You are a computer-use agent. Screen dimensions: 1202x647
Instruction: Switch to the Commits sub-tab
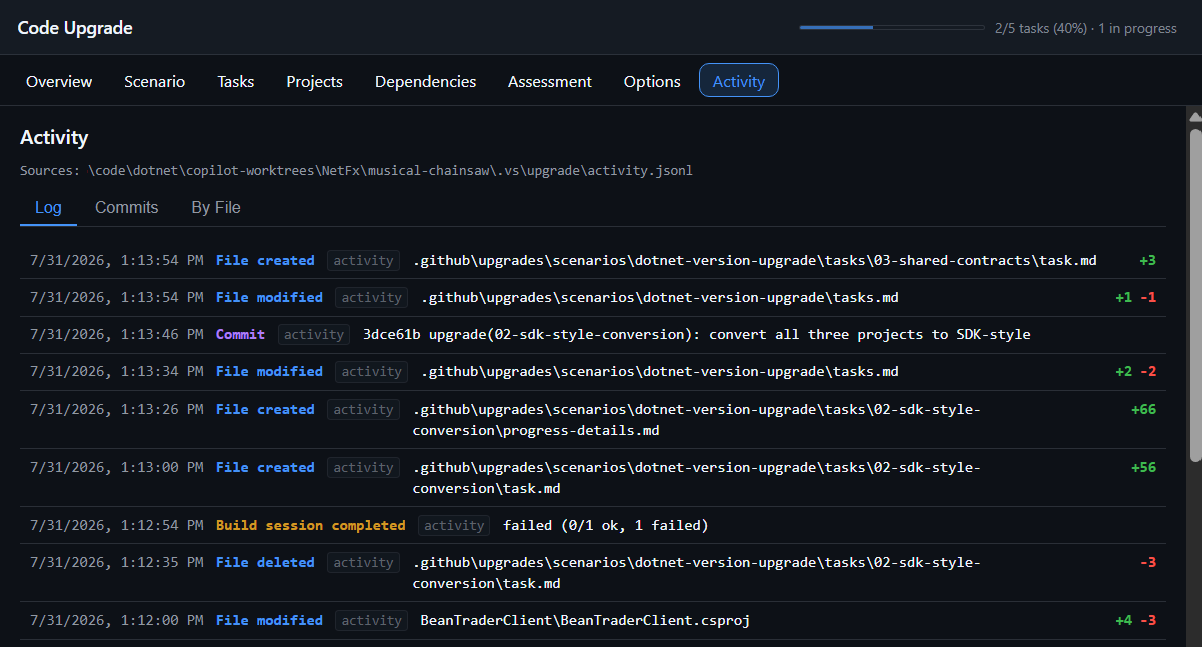click(x=127, y=207)
